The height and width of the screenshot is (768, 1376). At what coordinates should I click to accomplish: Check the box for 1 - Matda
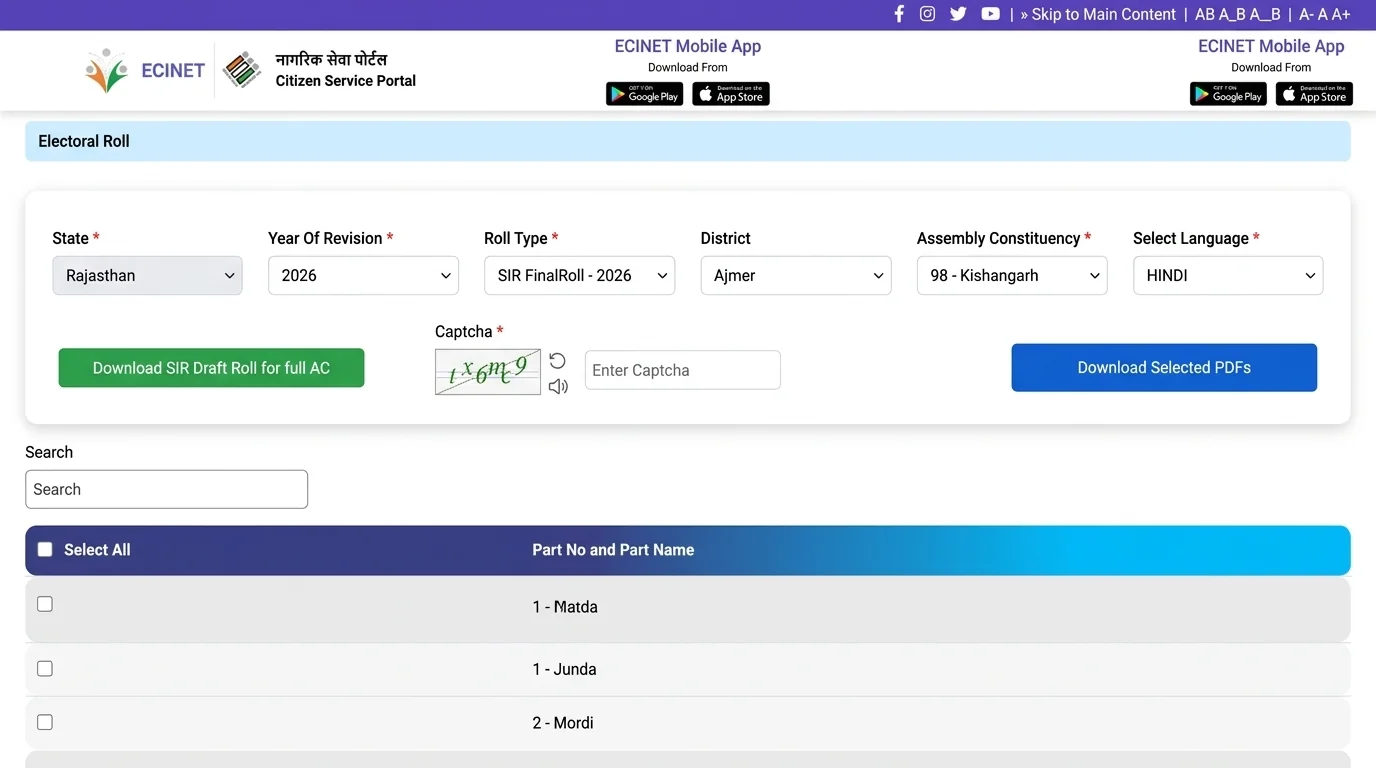click(x=45, y=604)
